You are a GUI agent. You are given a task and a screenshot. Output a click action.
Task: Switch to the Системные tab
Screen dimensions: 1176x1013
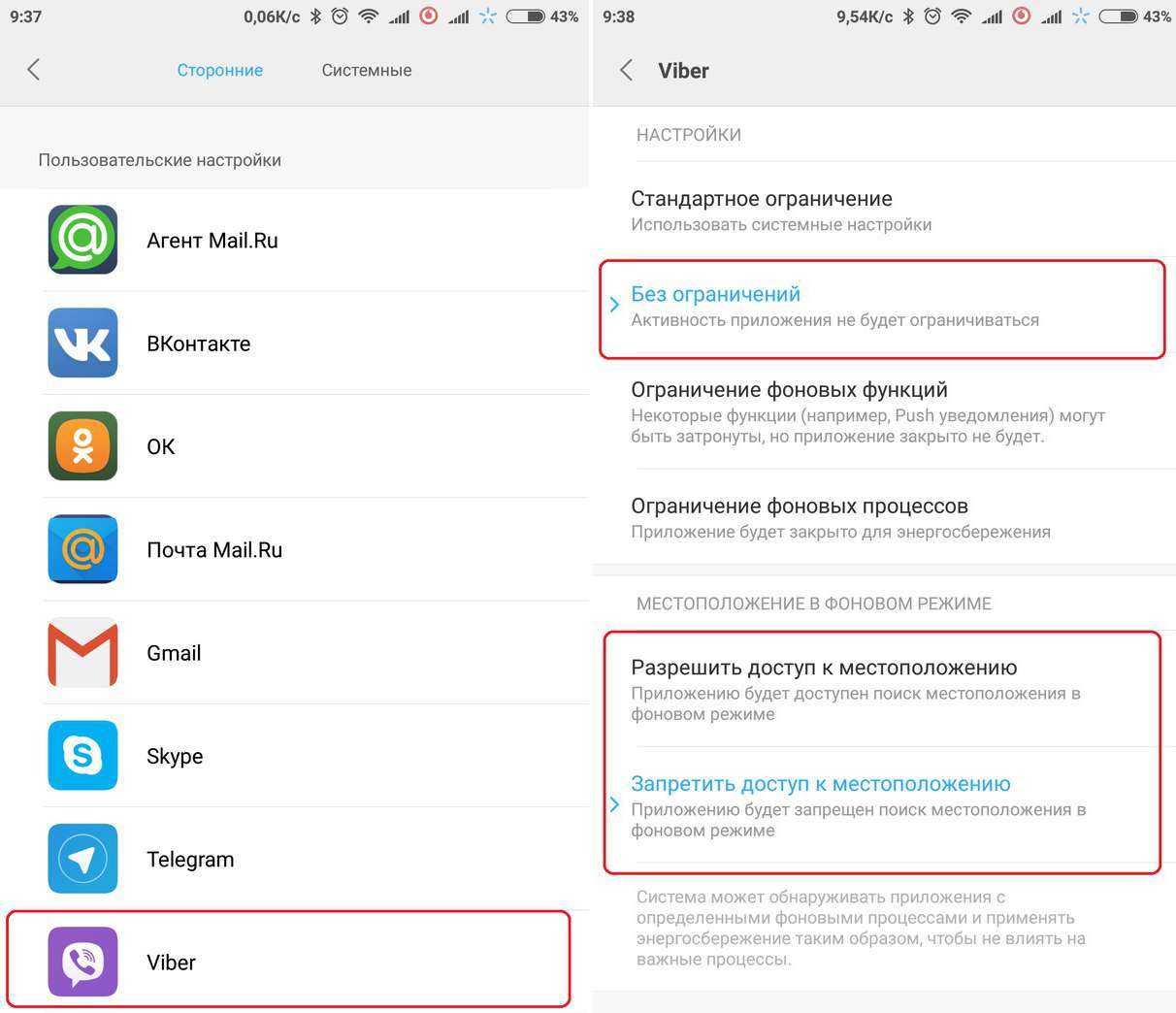[367, 70]
